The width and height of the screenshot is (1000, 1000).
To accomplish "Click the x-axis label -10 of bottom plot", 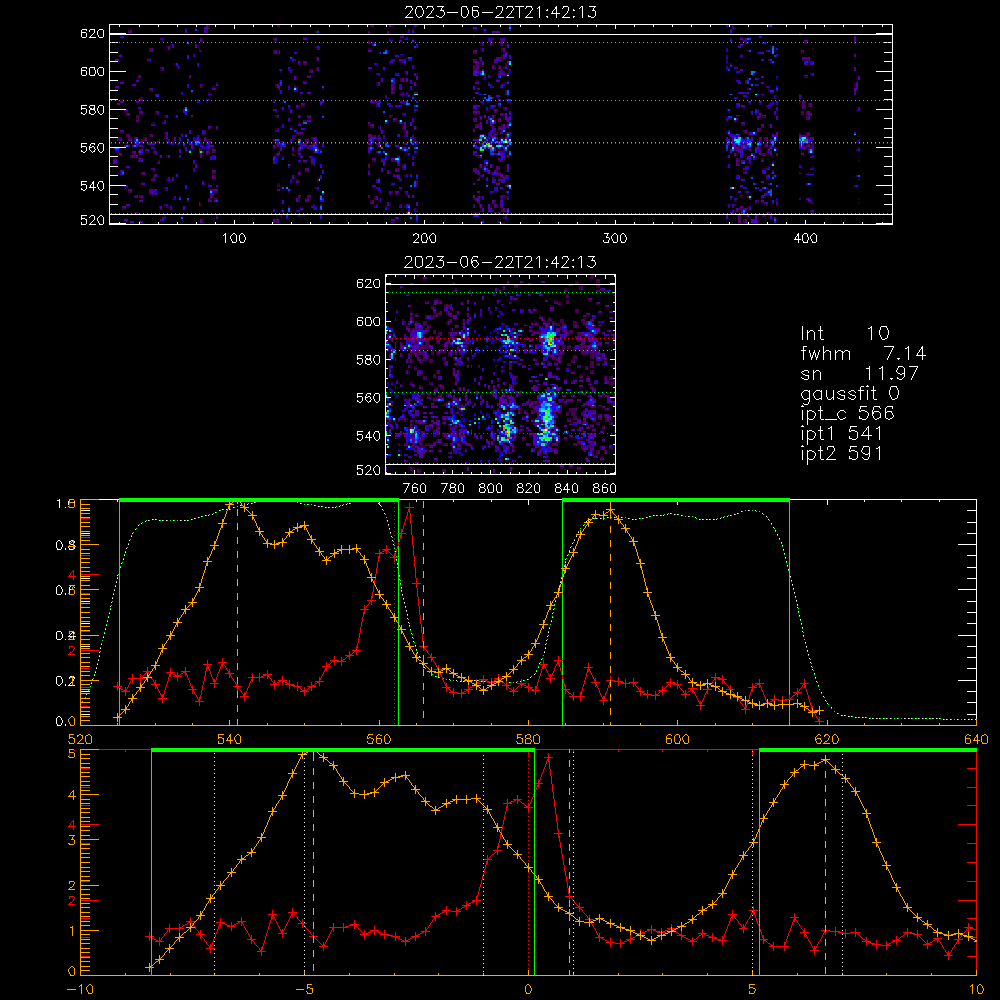I will pyautogui.click(x=80, y=989).
